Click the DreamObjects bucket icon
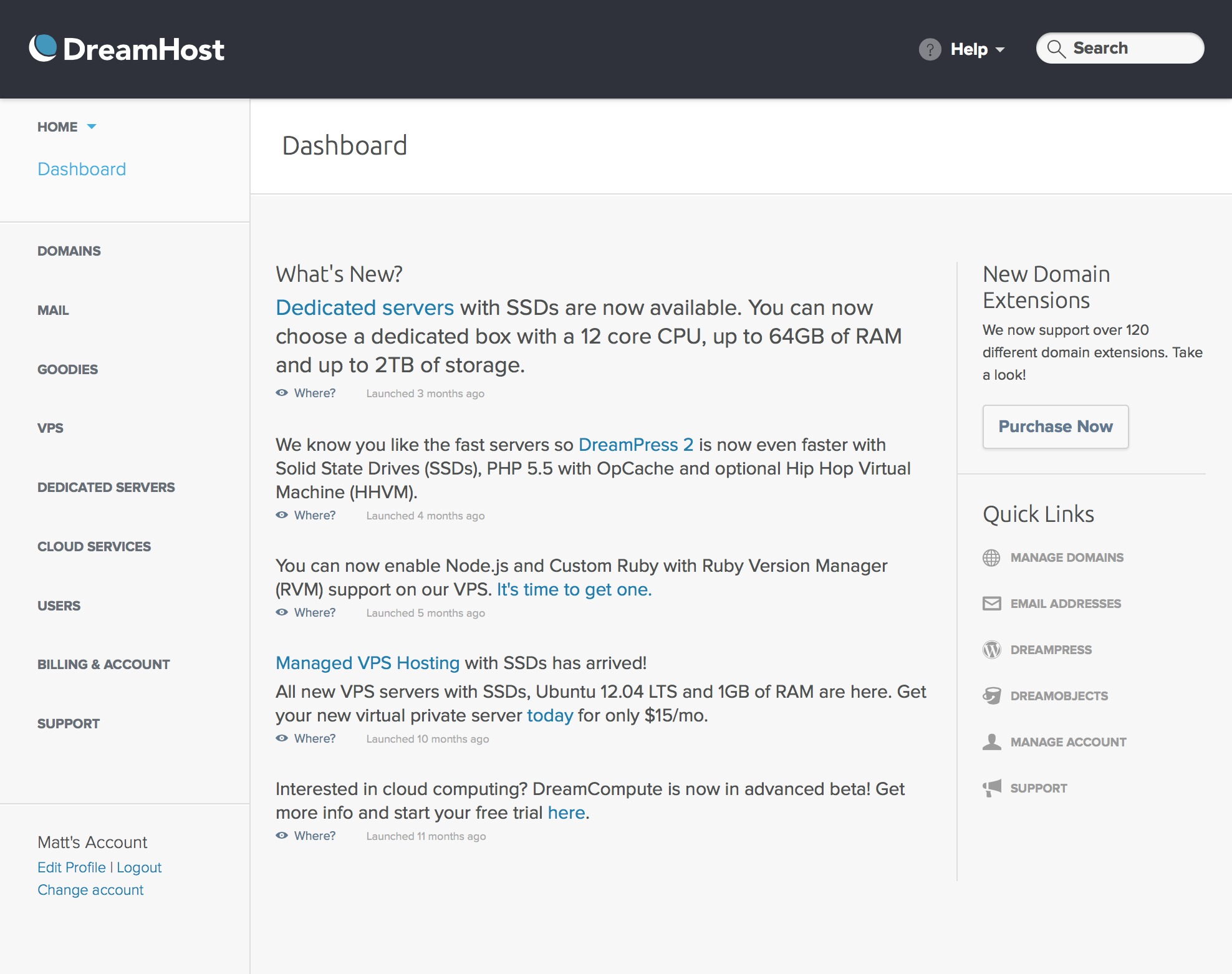 [x=991, y=696]
